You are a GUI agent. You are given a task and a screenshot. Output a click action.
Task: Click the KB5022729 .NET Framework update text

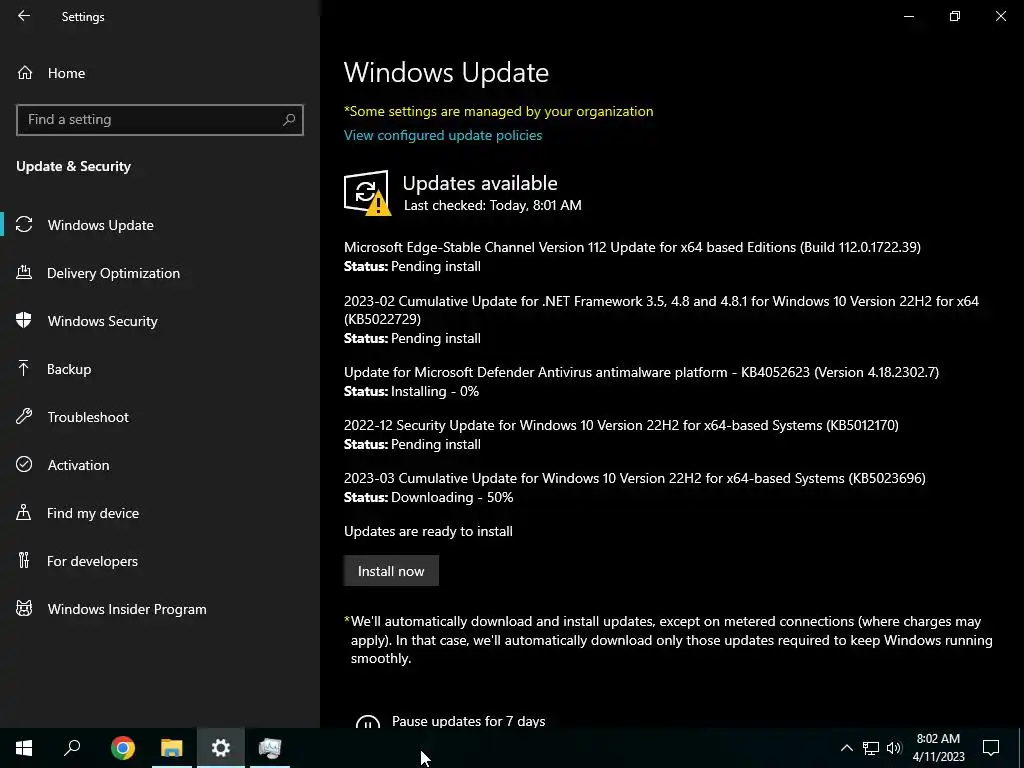(x=661, y=310)
